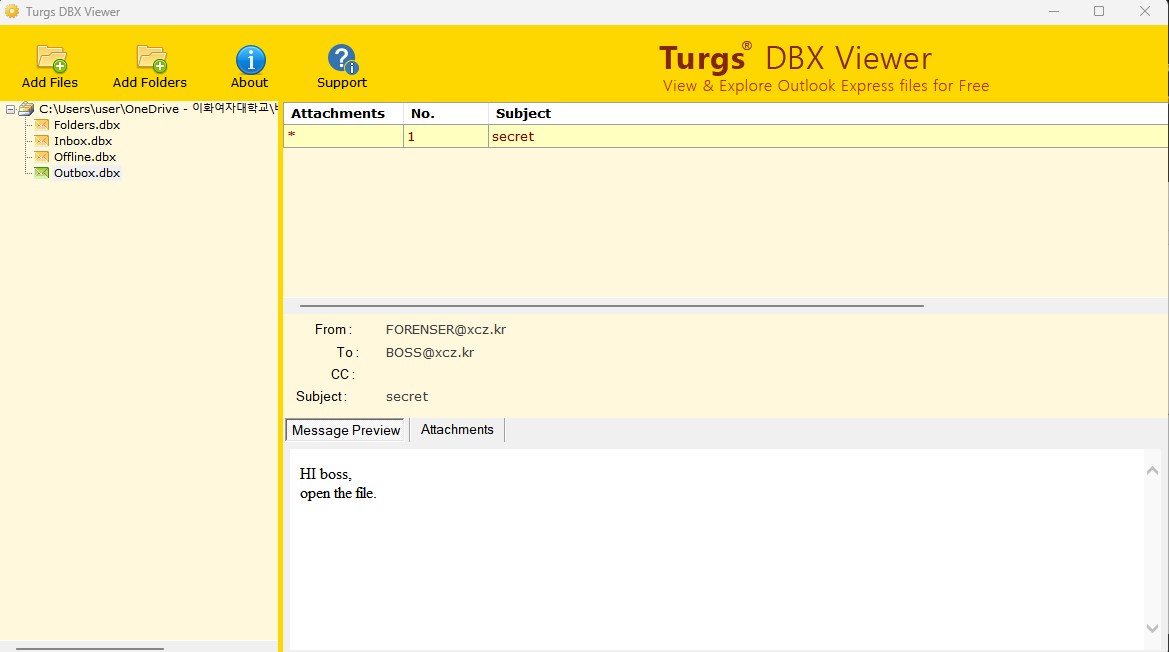Click the Add Folders icon

[151, 59]
